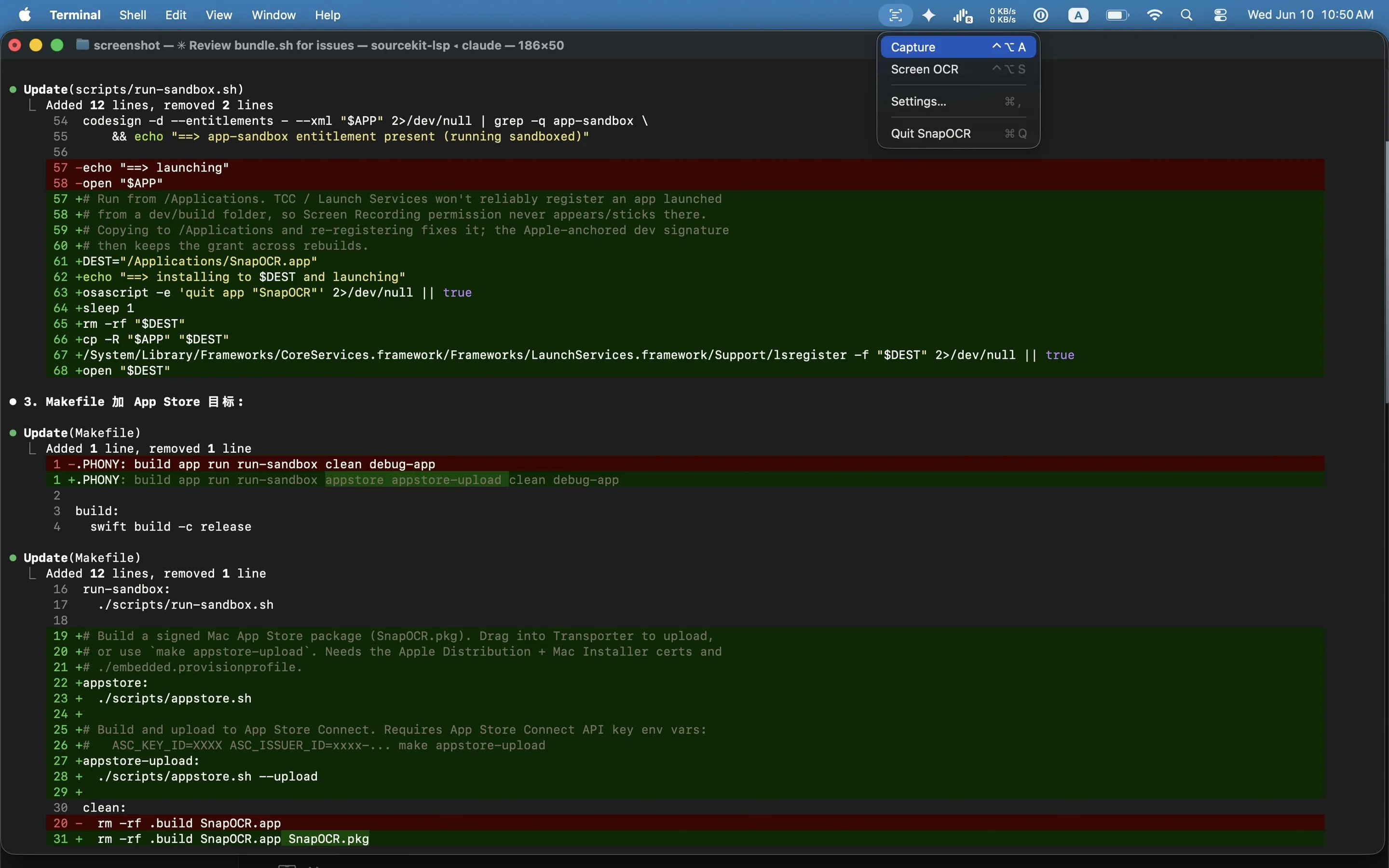Click the './scripts/run-sandbox.sh' line
1389x868 pixels.
185,605
